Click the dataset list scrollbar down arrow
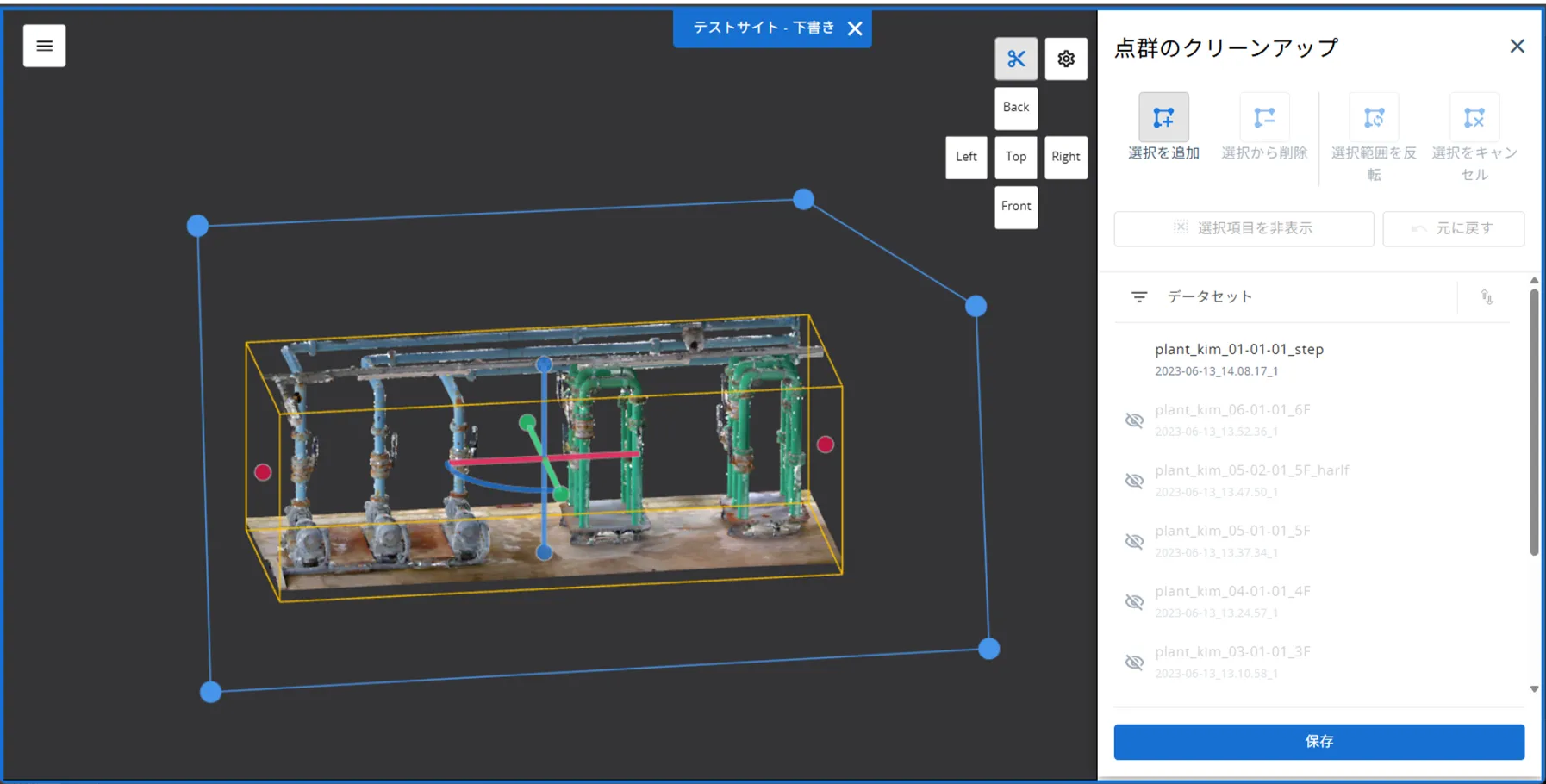 pyautogui.click(x=1534, y=689)
